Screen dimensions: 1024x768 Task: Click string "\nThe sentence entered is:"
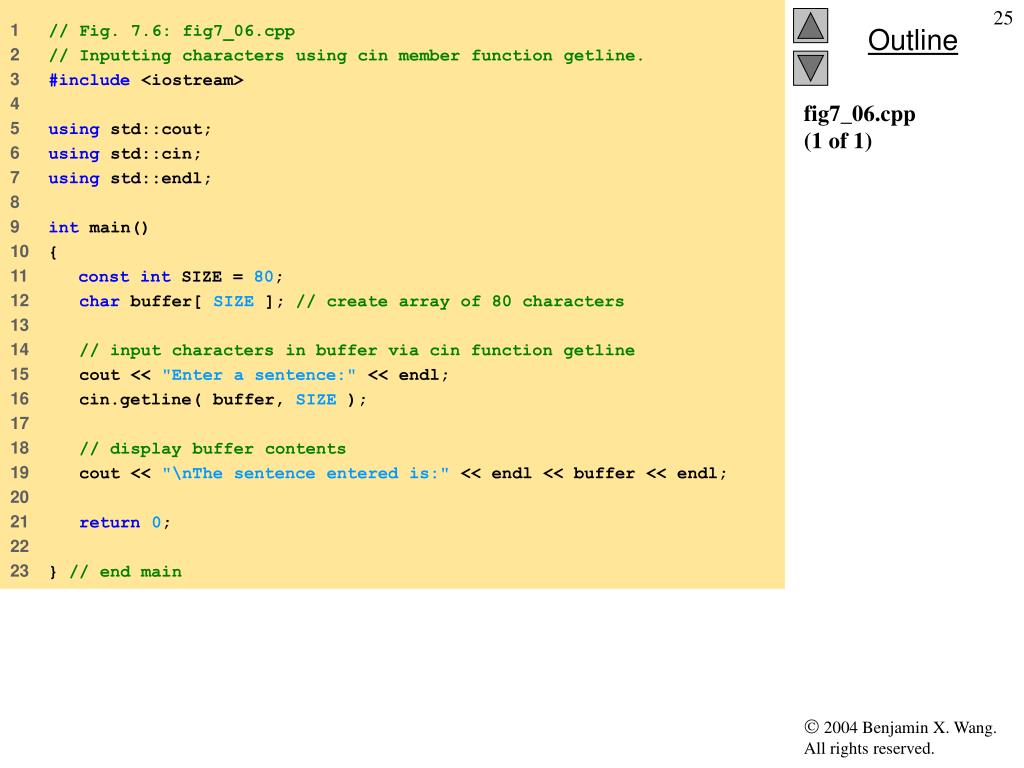pyautogui.click(x=306, y=473)
